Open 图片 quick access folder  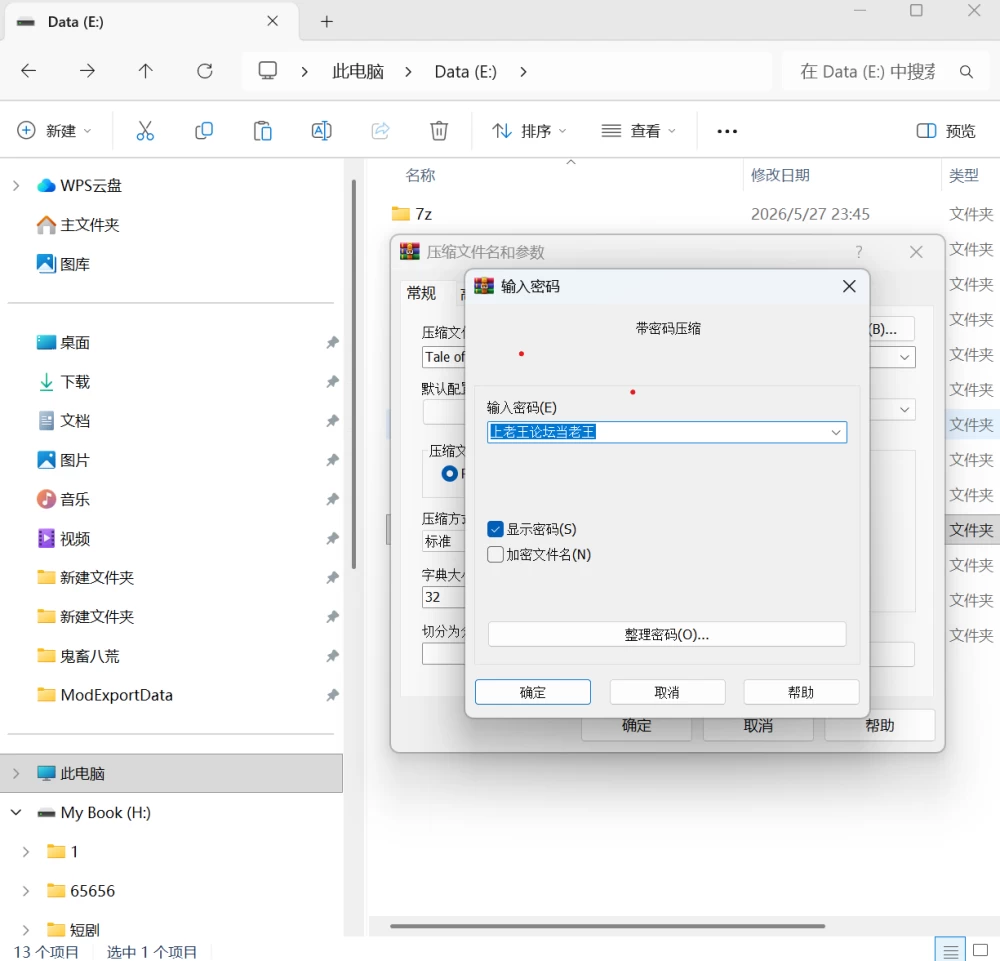pyautogui.click(x=75, y=460)
